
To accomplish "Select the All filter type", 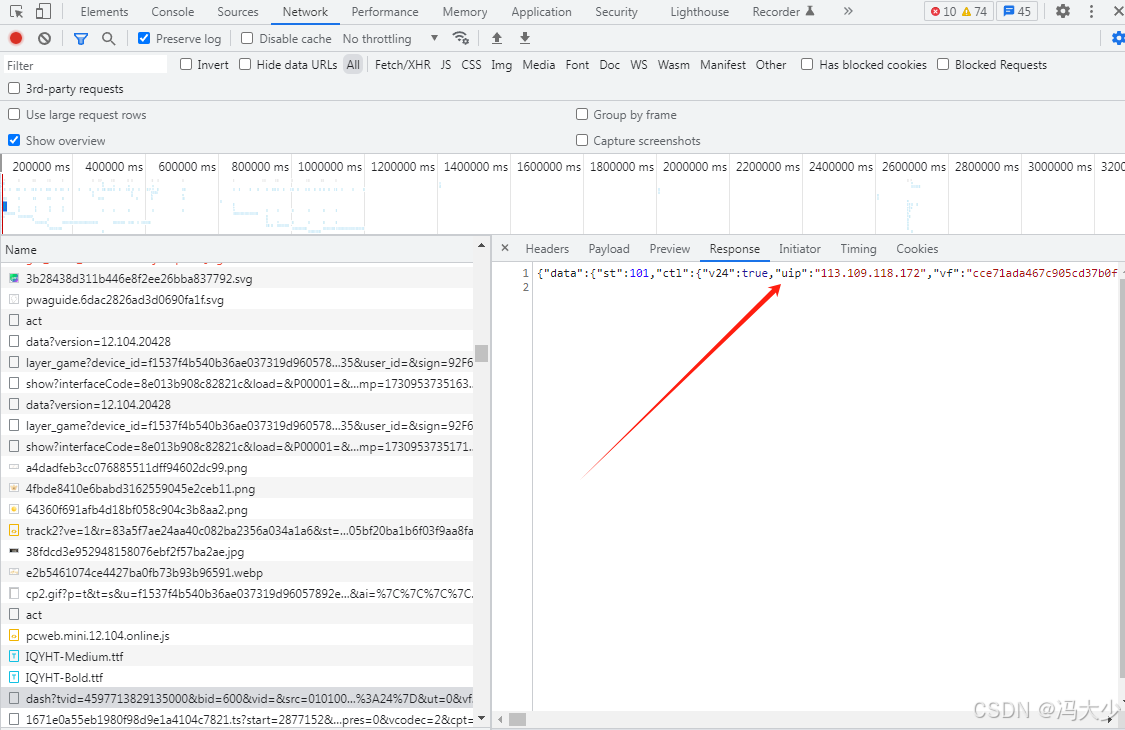I will click(353, 65).
